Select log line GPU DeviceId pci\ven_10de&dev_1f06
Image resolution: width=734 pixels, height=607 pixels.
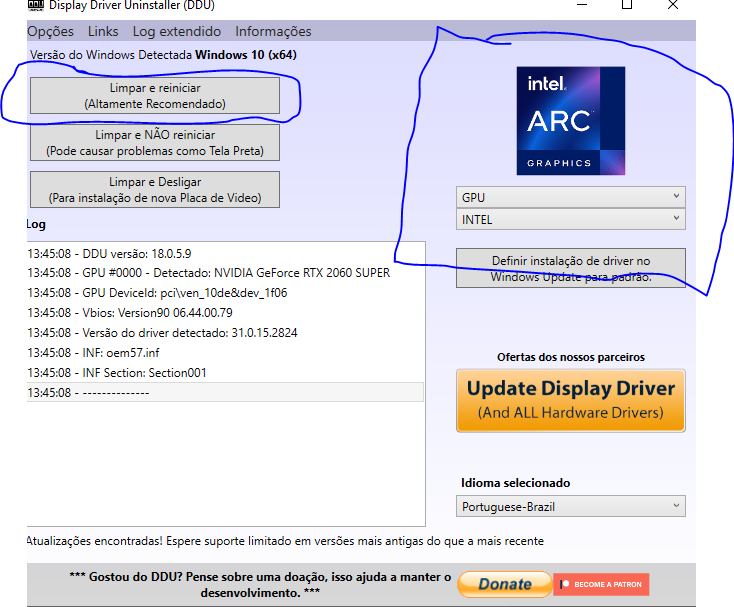[x=226, y=293]
